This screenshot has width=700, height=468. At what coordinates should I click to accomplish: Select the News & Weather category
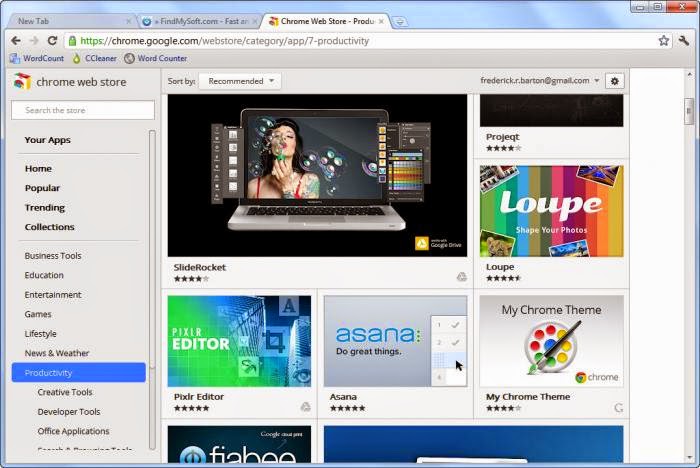(x=57, y=353)
